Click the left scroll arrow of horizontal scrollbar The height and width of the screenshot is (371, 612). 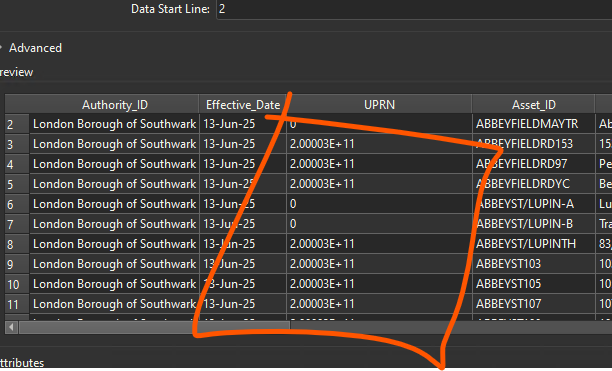(12, 327)
